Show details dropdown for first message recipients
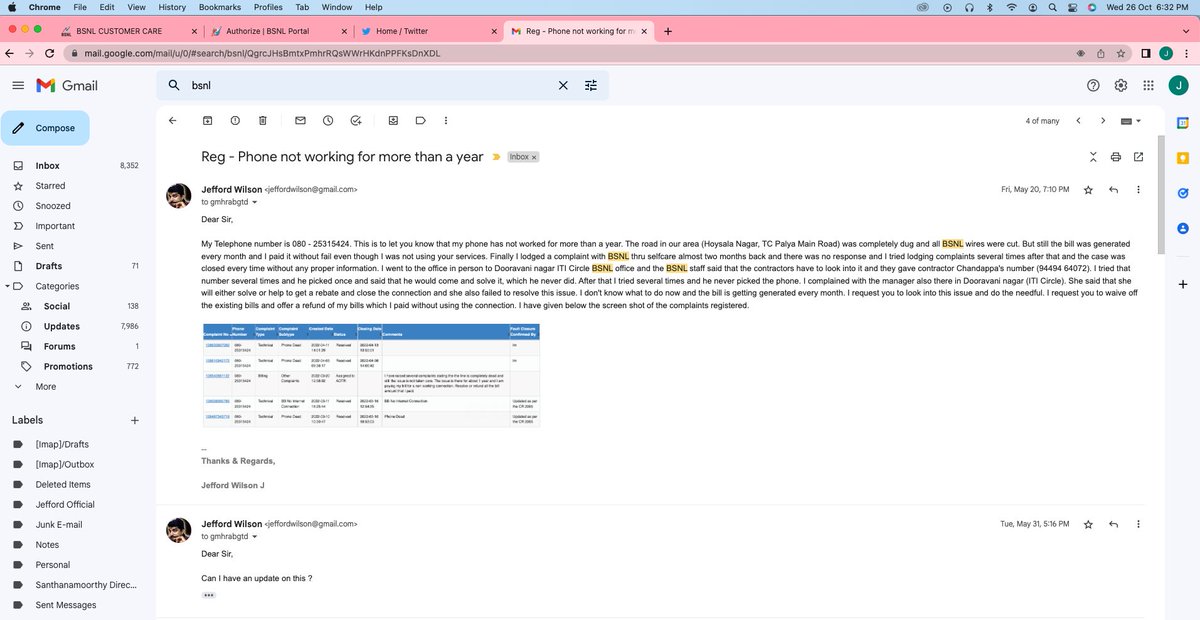 click(254, 202)
